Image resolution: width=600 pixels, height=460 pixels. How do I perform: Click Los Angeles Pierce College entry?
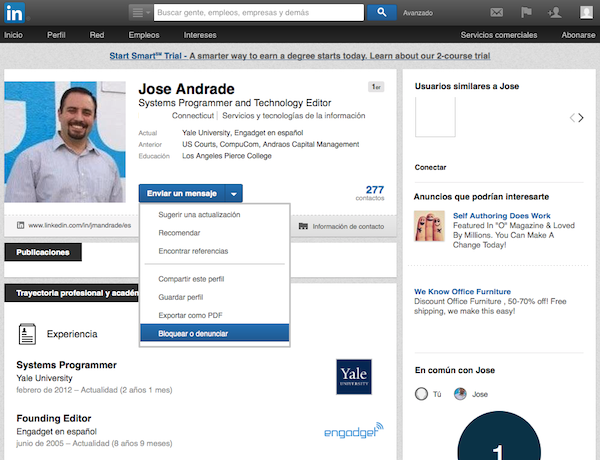(227, 156)
